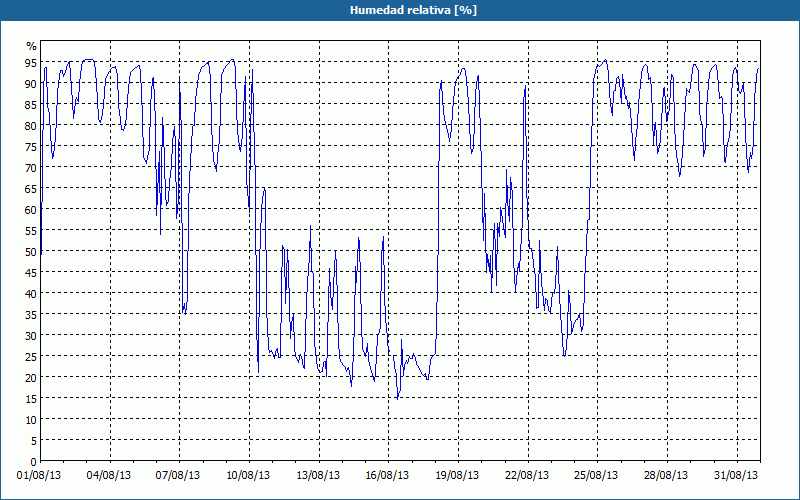Click the 'Humedad relativa [%]' title bar
The image size is (800, 500).
(x=400, y=10)
